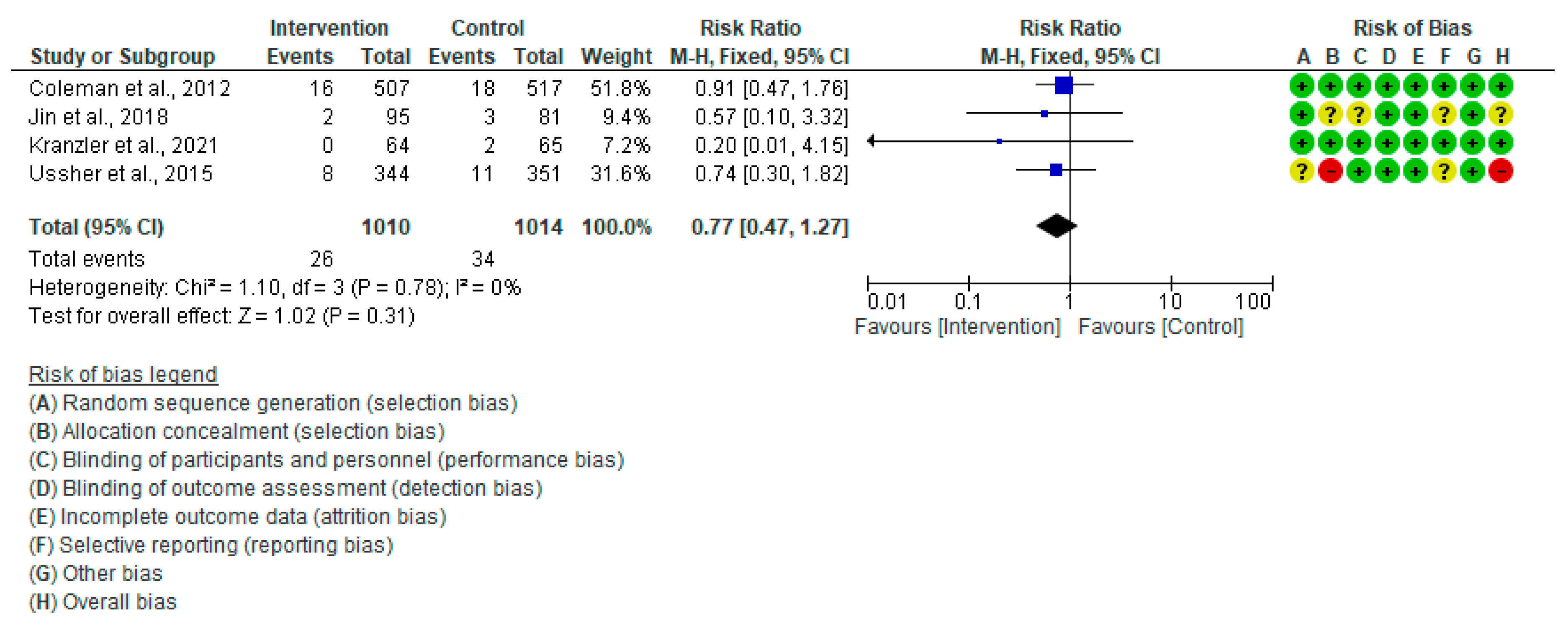Click Kranzler 2021's green column A plus circle

(1301, 143)
